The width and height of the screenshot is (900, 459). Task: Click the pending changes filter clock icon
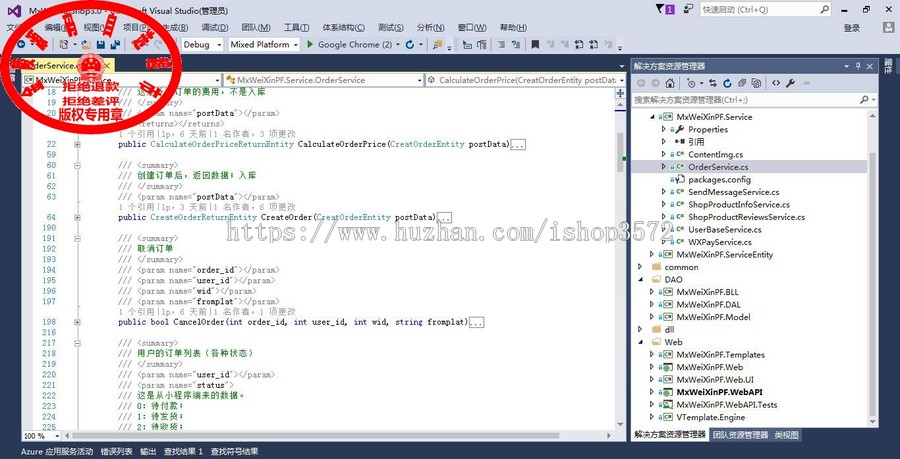click(x=690, y=83)
